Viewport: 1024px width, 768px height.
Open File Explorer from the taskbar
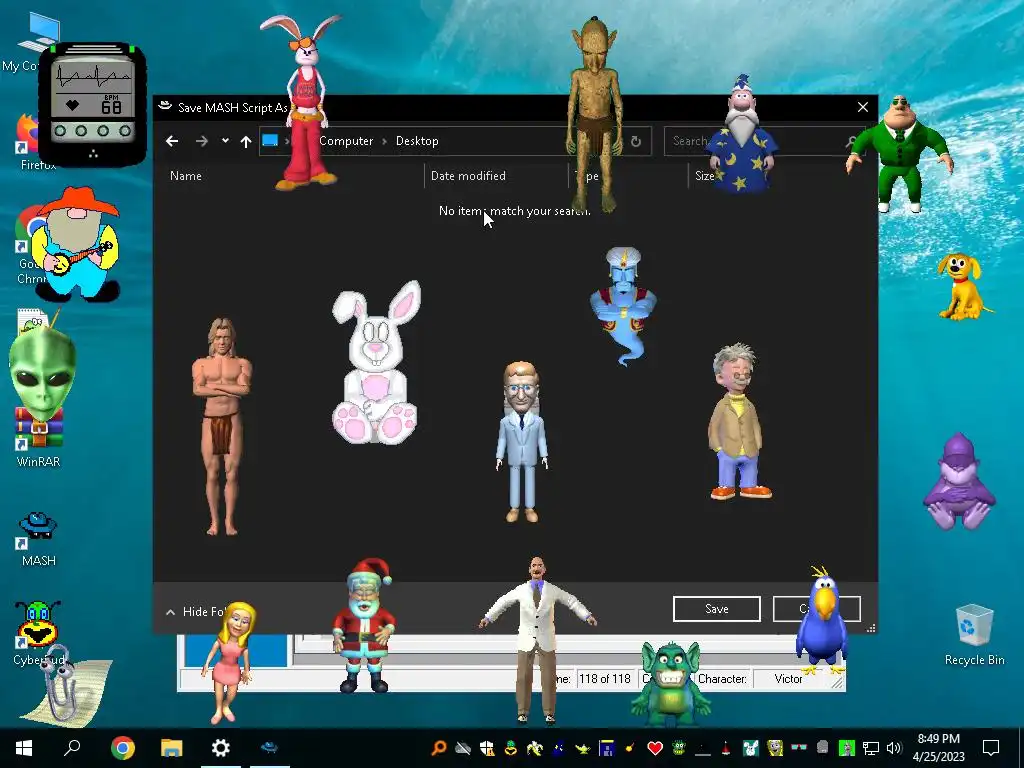click(172, 748)
